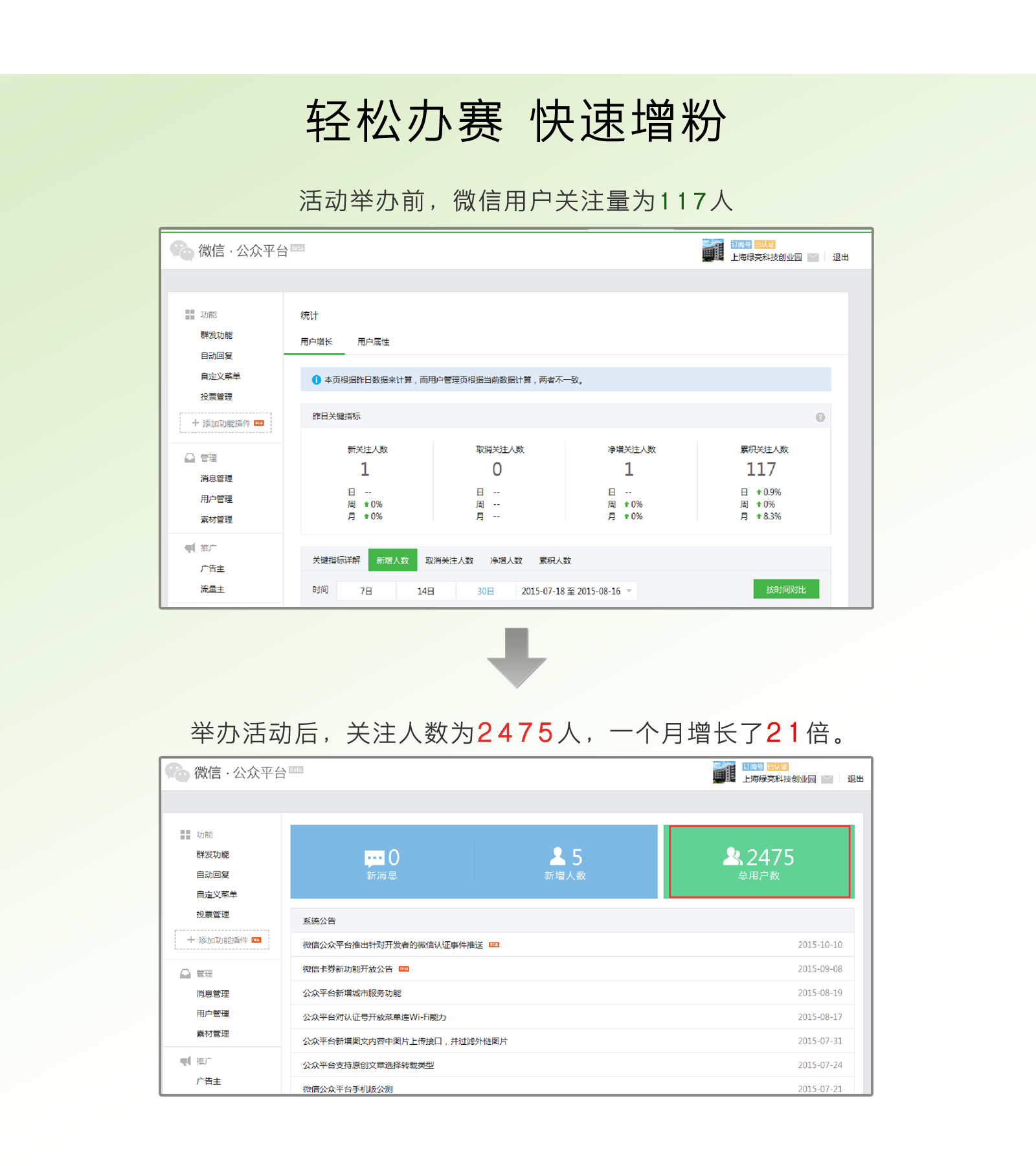Click the 总用户数 people icon next to 2475
Image resolution: width=1036 pixels, height=1166 pixels.
[x=732, y=857]
